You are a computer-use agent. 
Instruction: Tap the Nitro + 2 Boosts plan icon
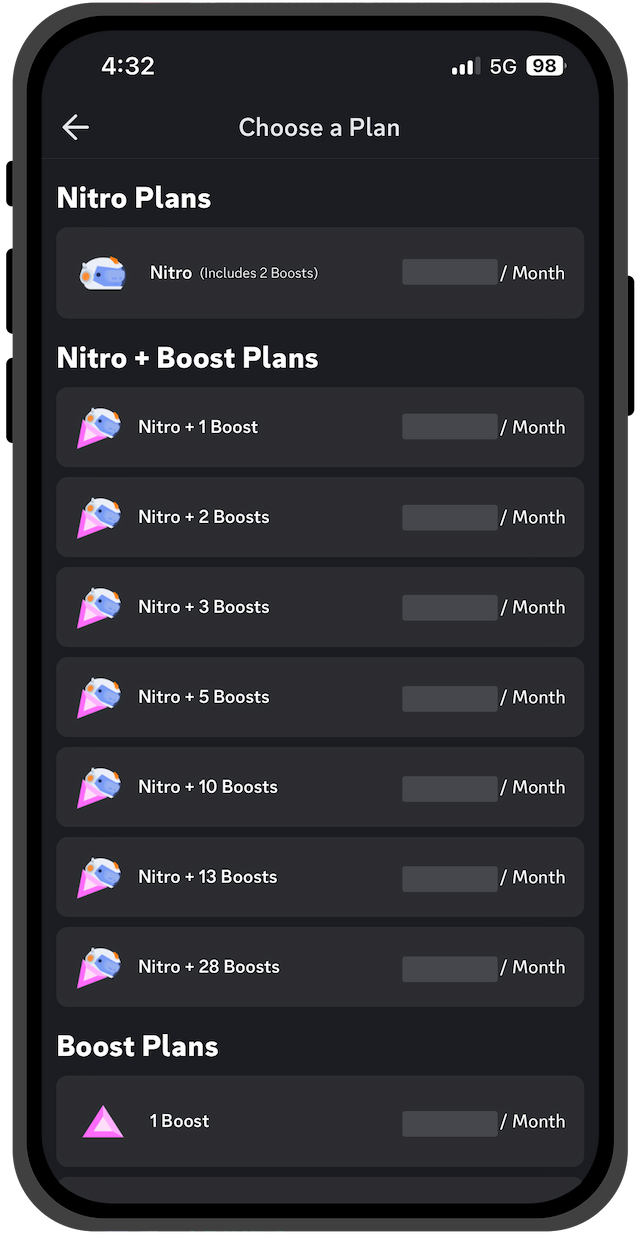tap(99, 517)
